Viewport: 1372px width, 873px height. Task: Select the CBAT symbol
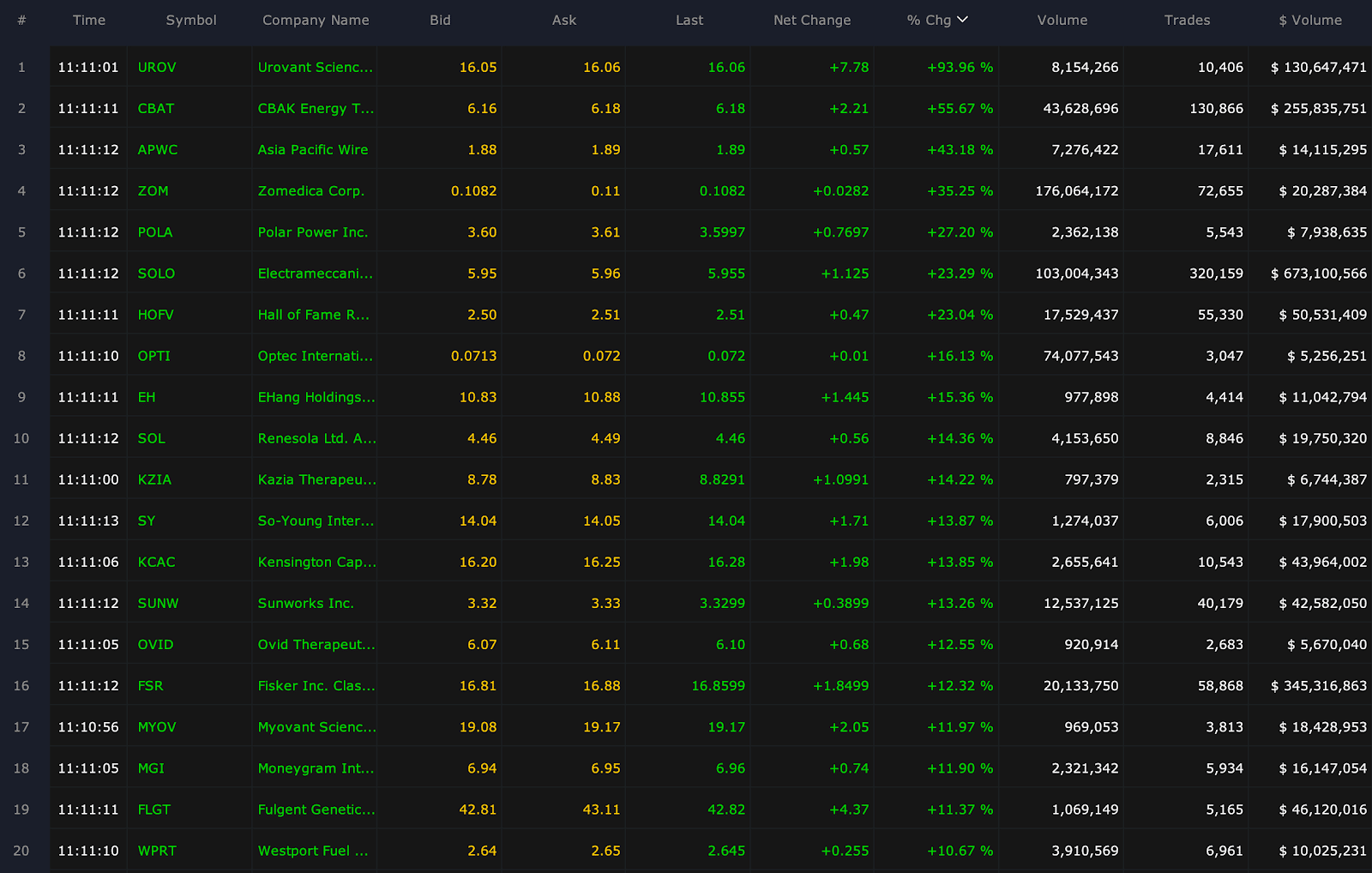pos(156,108)
